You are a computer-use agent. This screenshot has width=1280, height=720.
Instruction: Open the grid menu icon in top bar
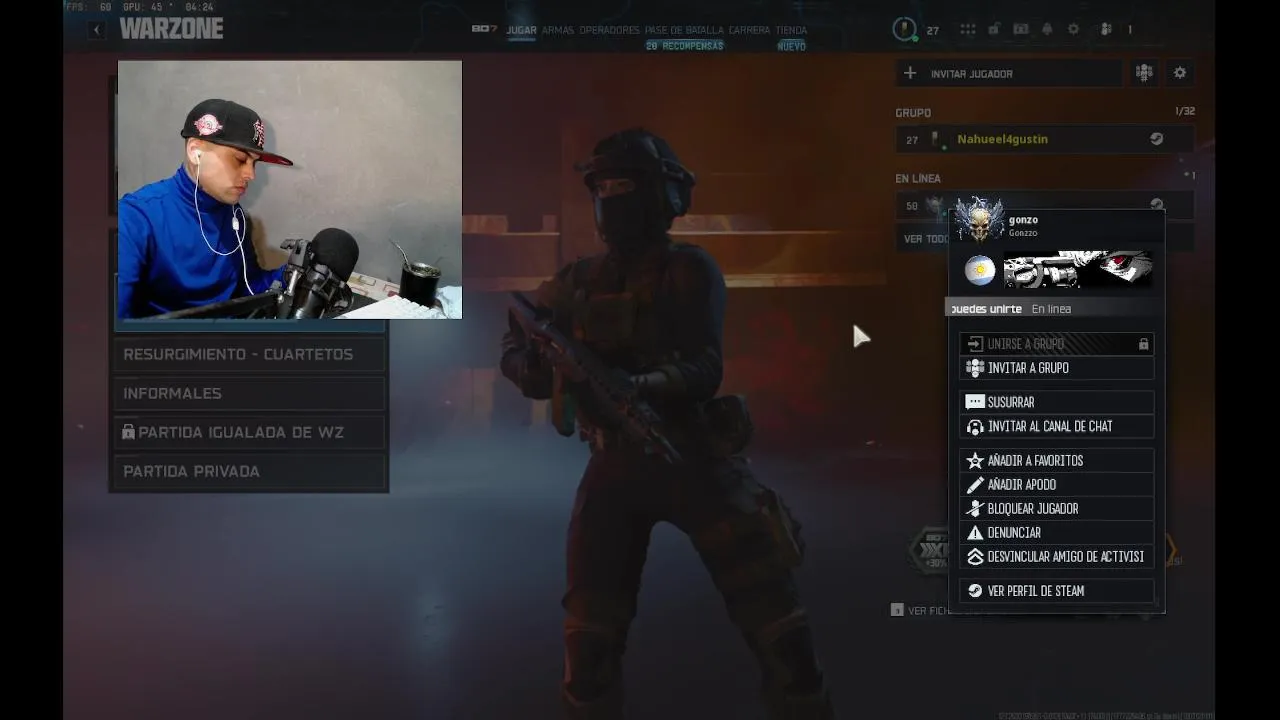967,30
